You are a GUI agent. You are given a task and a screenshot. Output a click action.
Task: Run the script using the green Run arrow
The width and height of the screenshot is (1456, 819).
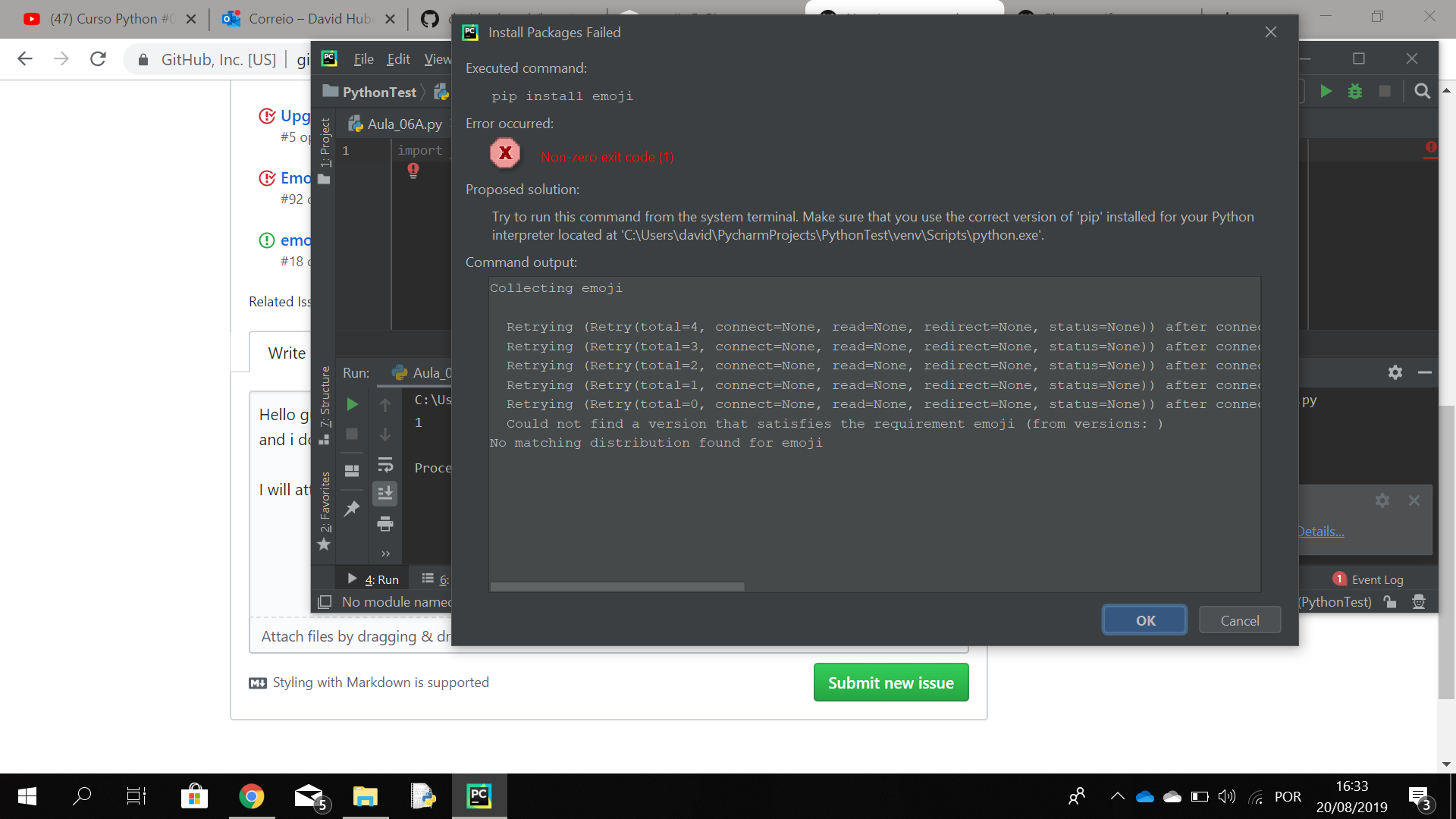1326,91
